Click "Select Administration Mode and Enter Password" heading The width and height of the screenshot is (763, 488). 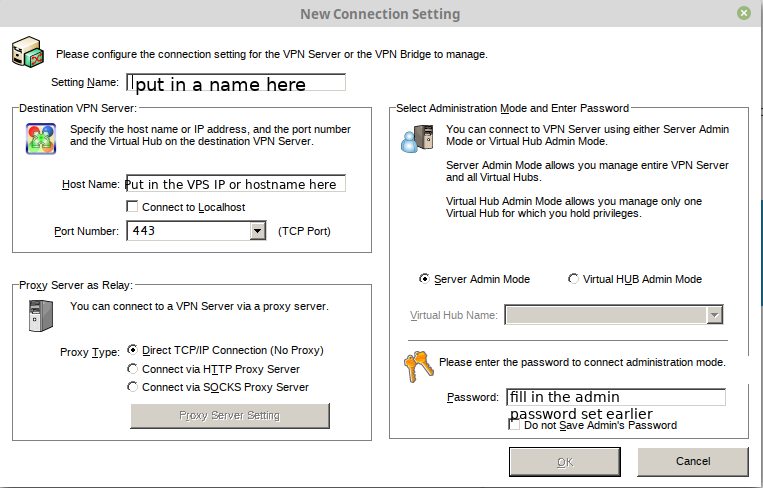pos(512,108)
